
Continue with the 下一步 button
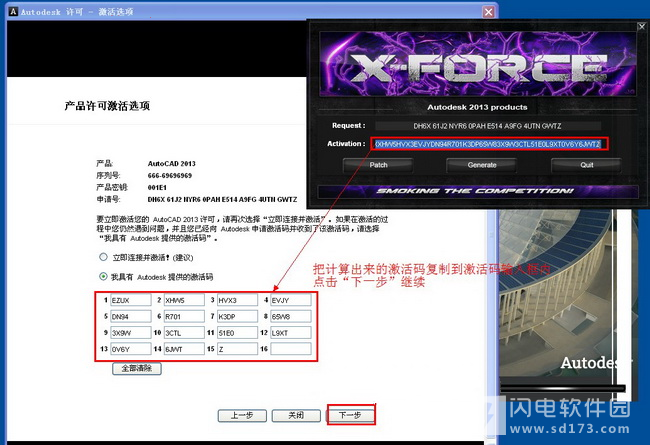point(350,415)
